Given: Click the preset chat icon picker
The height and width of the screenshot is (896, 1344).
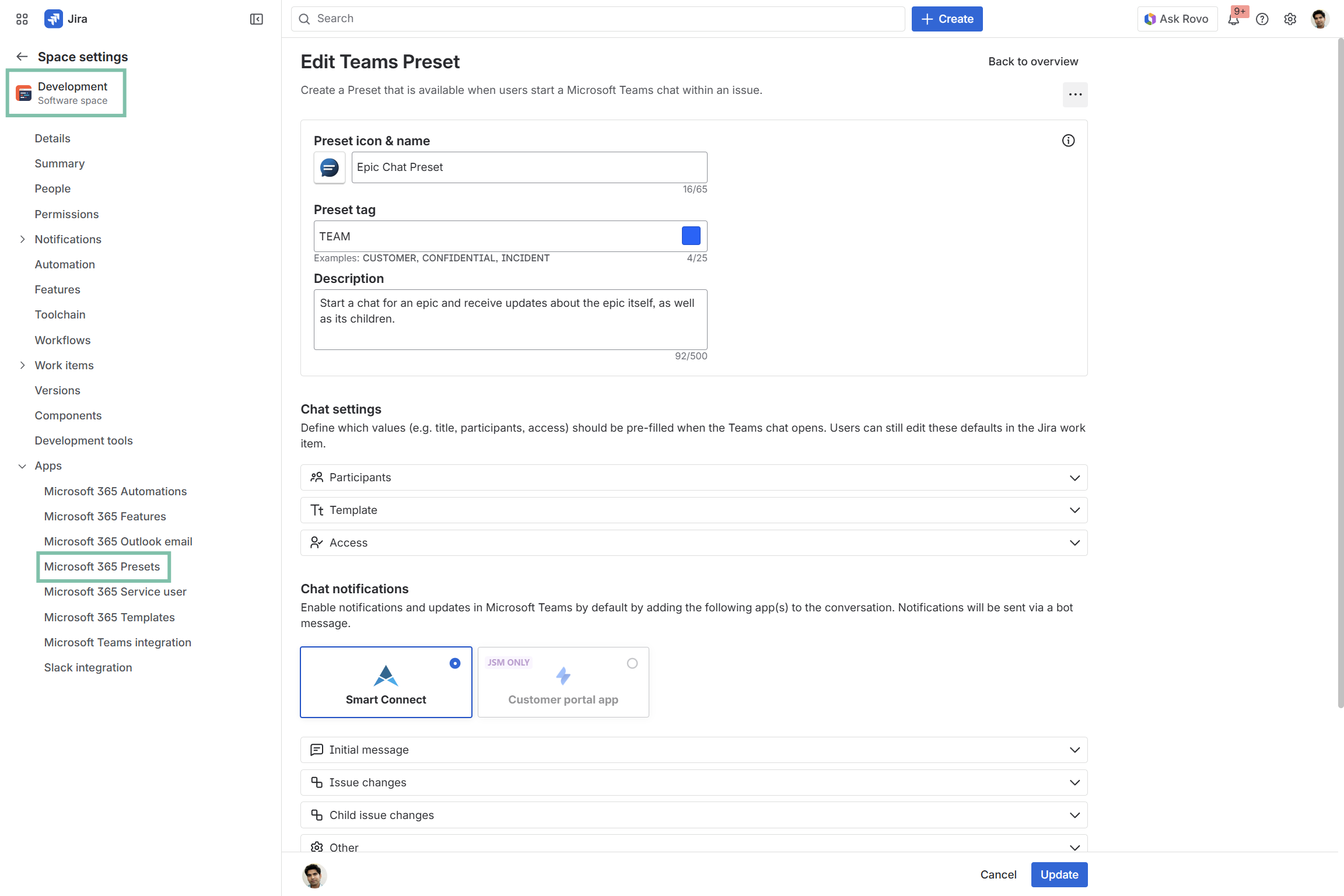Looking at the screenshot, I should [330, 168].
